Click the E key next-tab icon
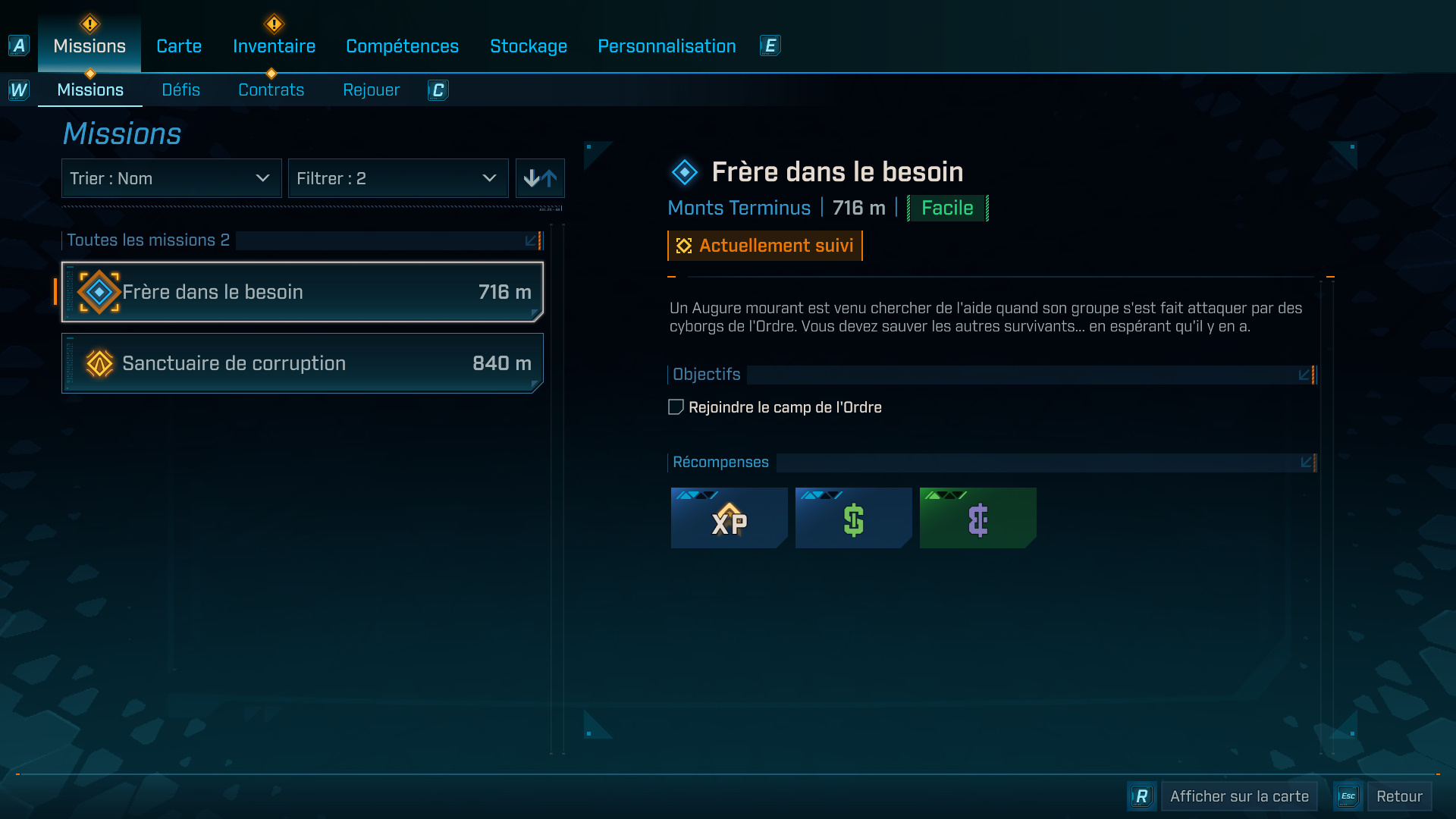Image resolution: width=1456 pixels, height=819 pixels. [x=770, y=45]
